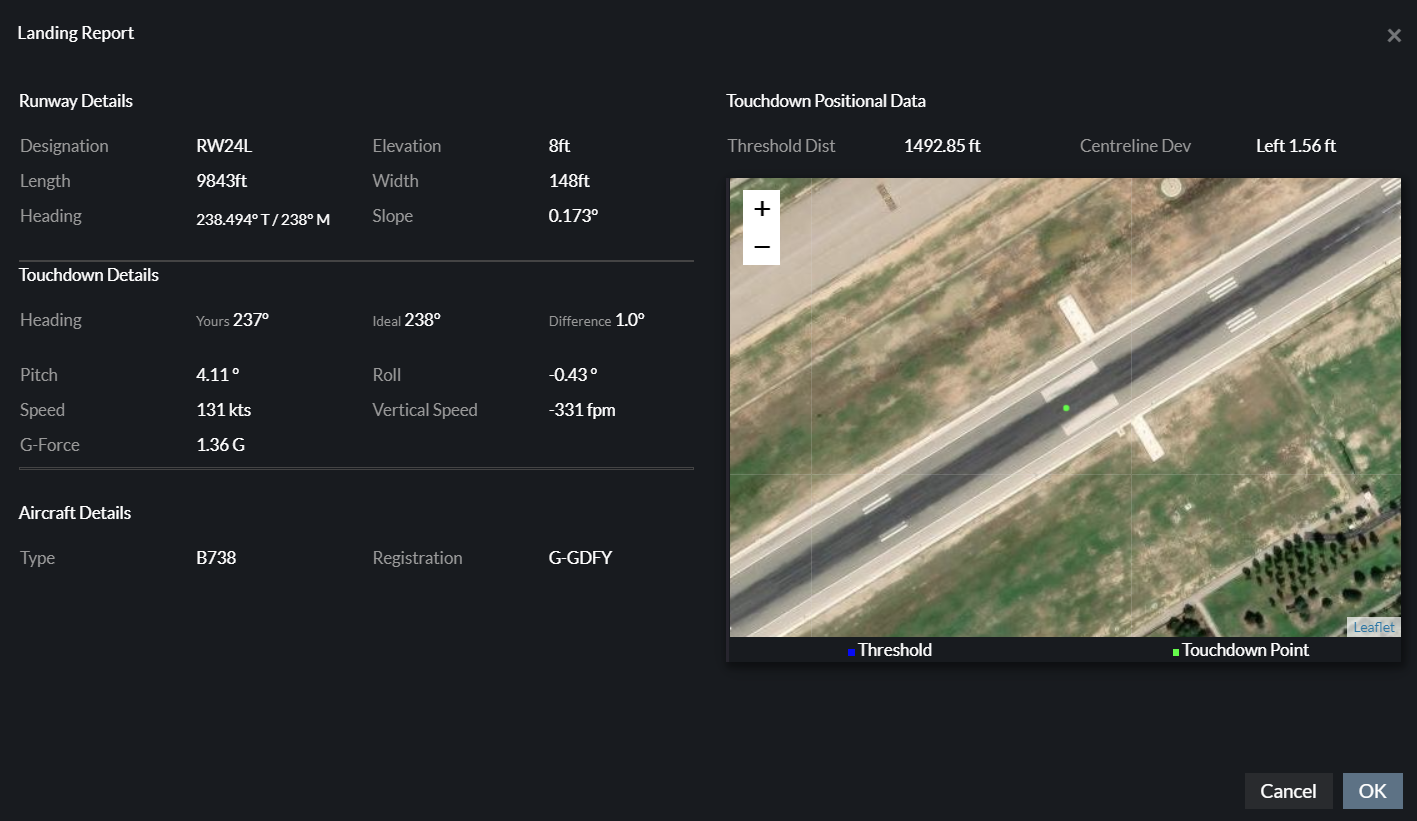1417x821 pixels.
Task: Select the green Touchdown Point legend square
Action: pos(1173,650)
